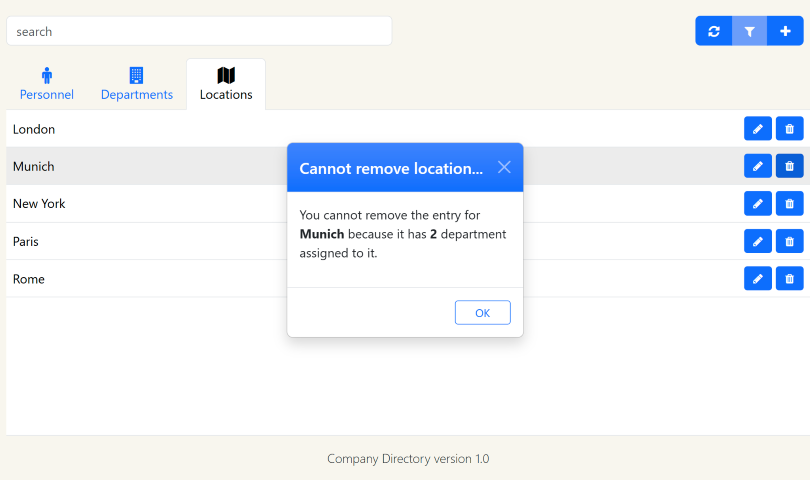Select the Rome row text

coord(29,279)
